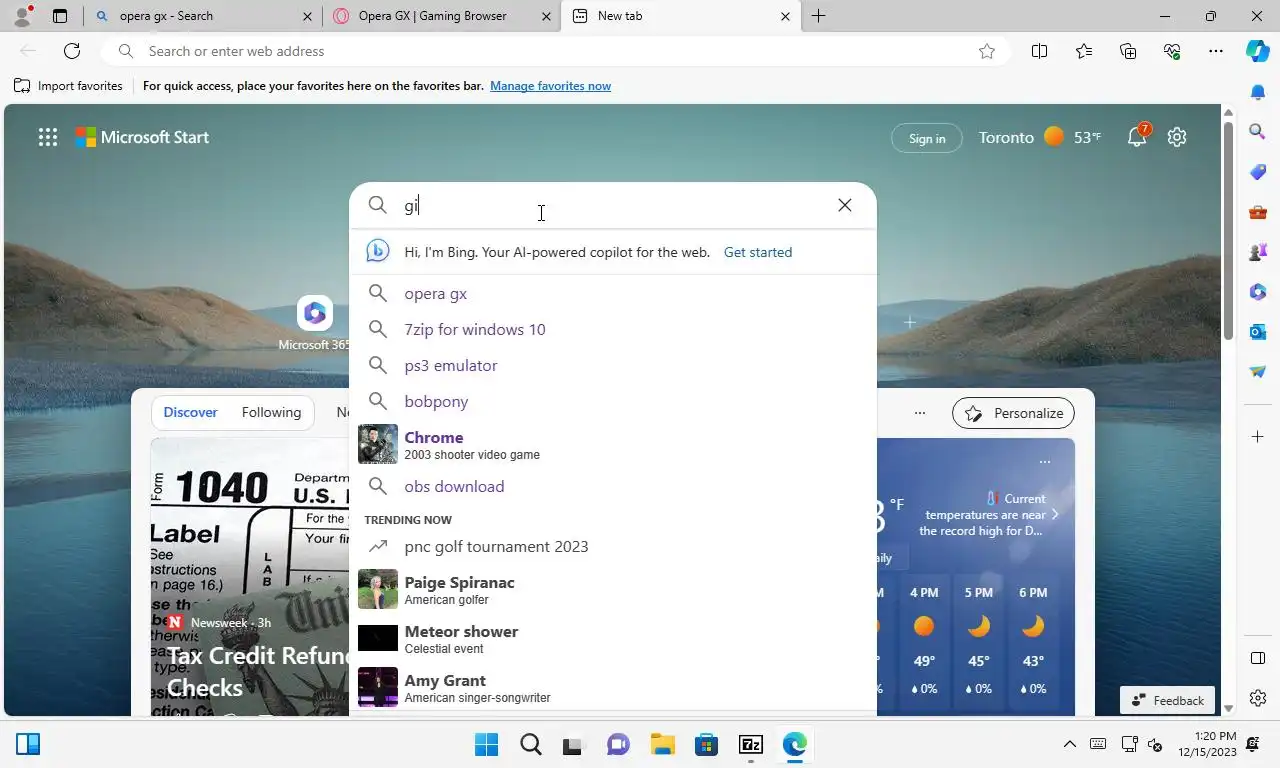
Task: Select trending Amy Grant
Action: click(613, 688)
